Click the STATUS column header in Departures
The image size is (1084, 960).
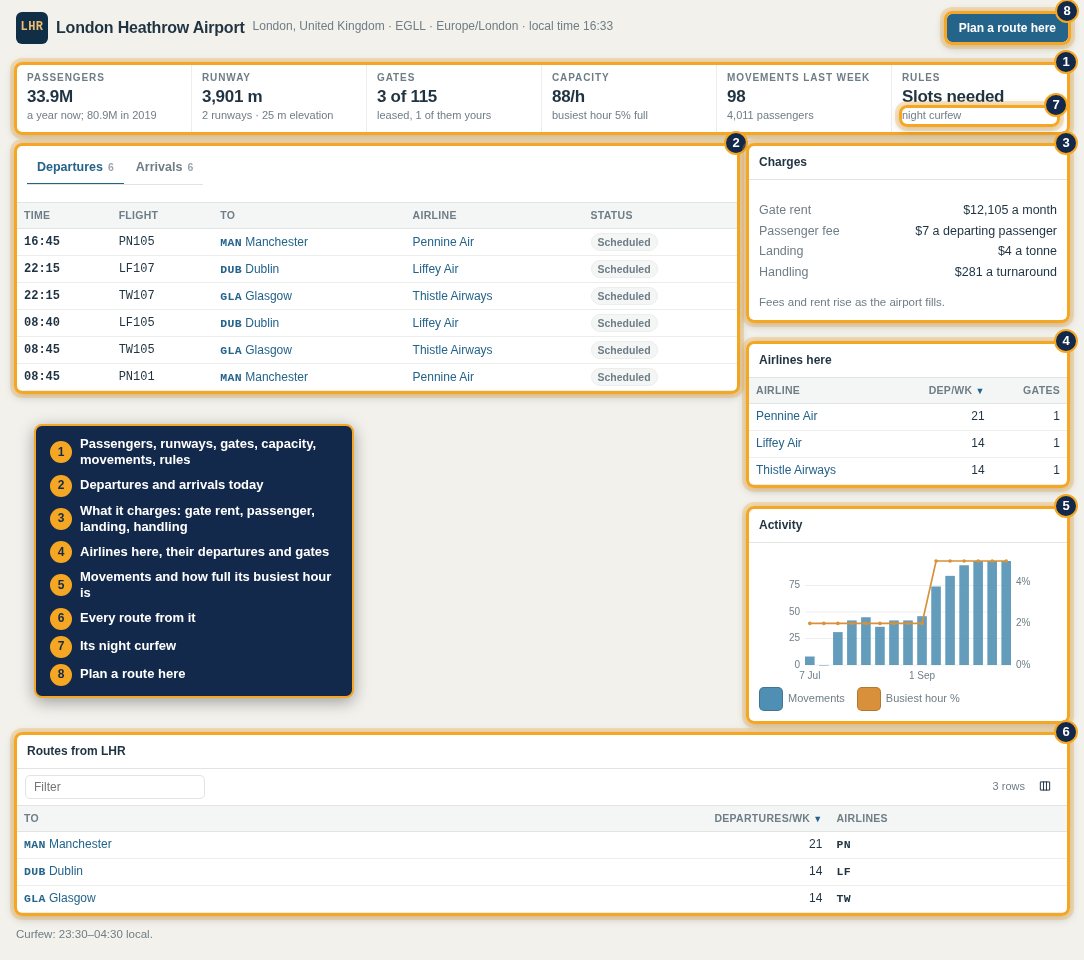pos(611,216)
